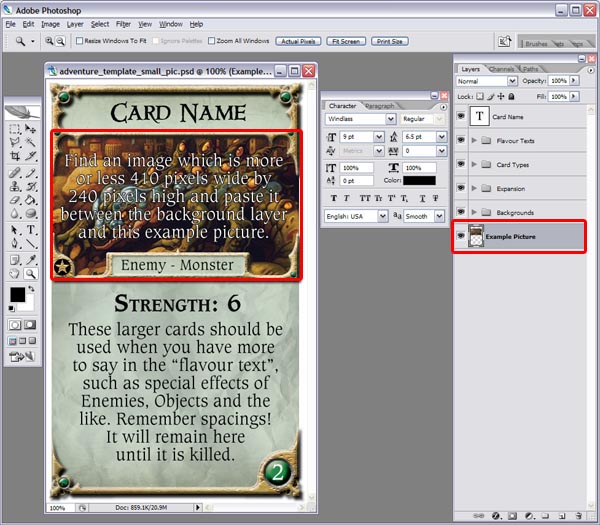This screenshot has height=525, width=600.
Task: Select the Notes tool
Action: coord(15,260)
